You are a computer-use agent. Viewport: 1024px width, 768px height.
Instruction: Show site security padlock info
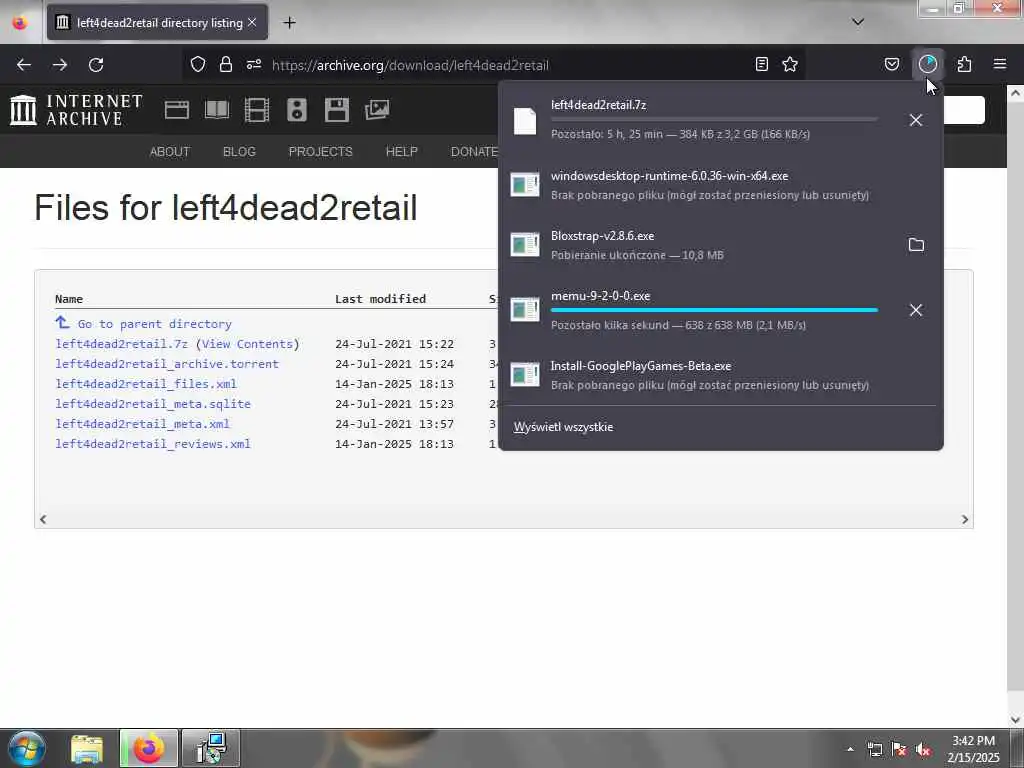[226, 64]
